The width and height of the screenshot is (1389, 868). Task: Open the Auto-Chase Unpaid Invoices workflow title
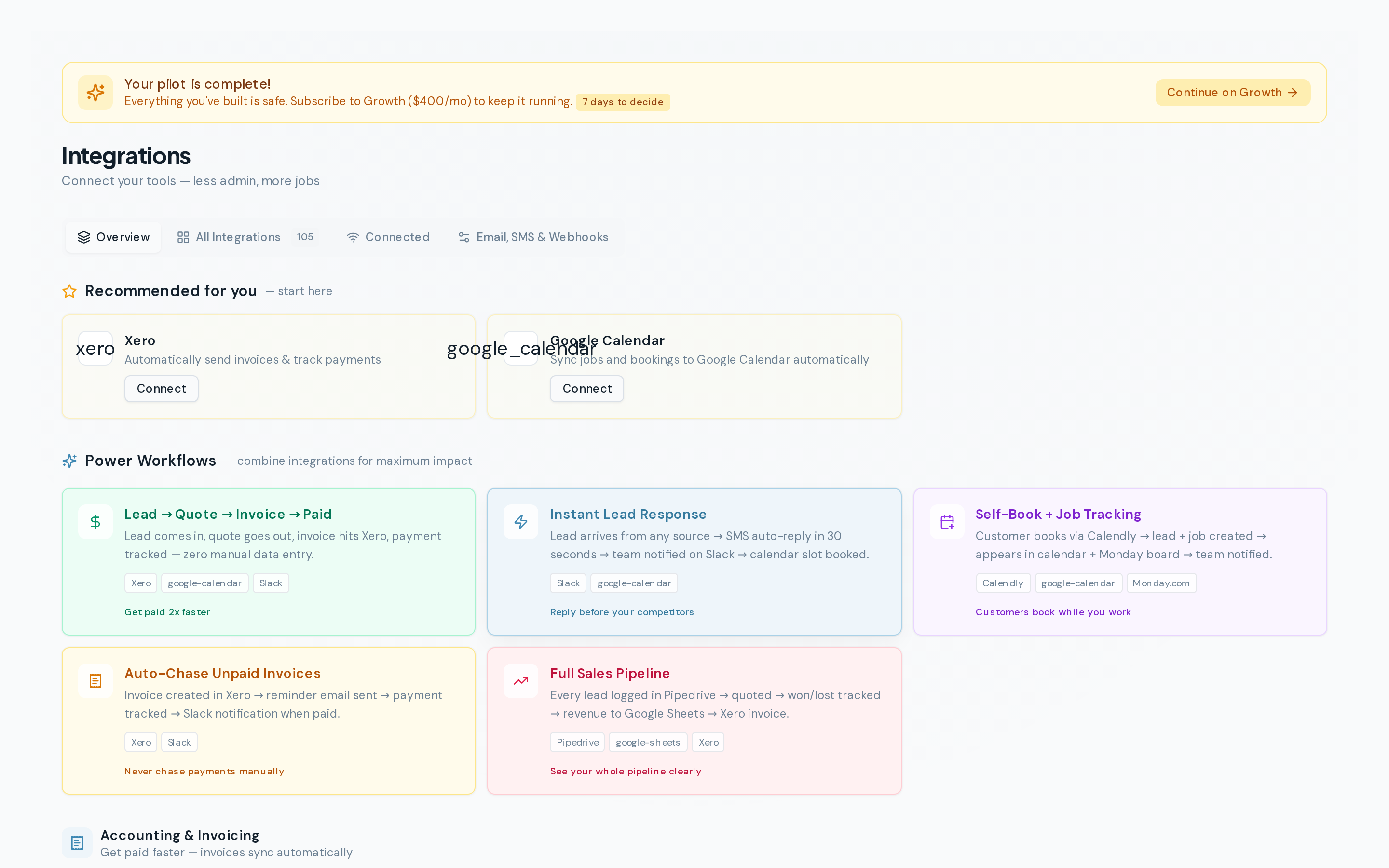(222, 673)
